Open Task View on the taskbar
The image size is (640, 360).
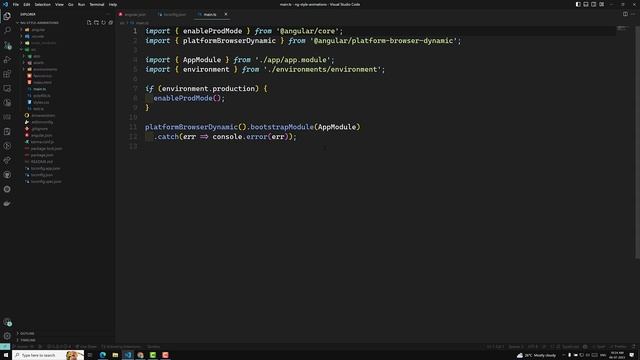(x=90, y=355)
